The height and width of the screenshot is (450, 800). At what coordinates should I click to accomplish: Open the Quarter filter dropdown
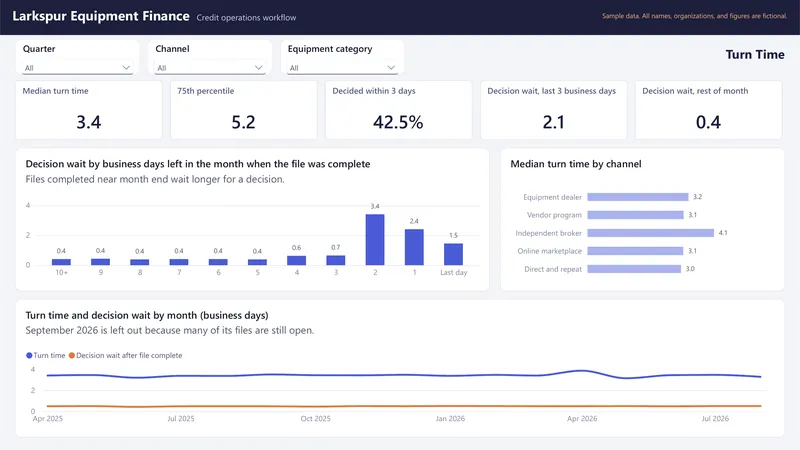pyautogui.click(x=78, y=68)
